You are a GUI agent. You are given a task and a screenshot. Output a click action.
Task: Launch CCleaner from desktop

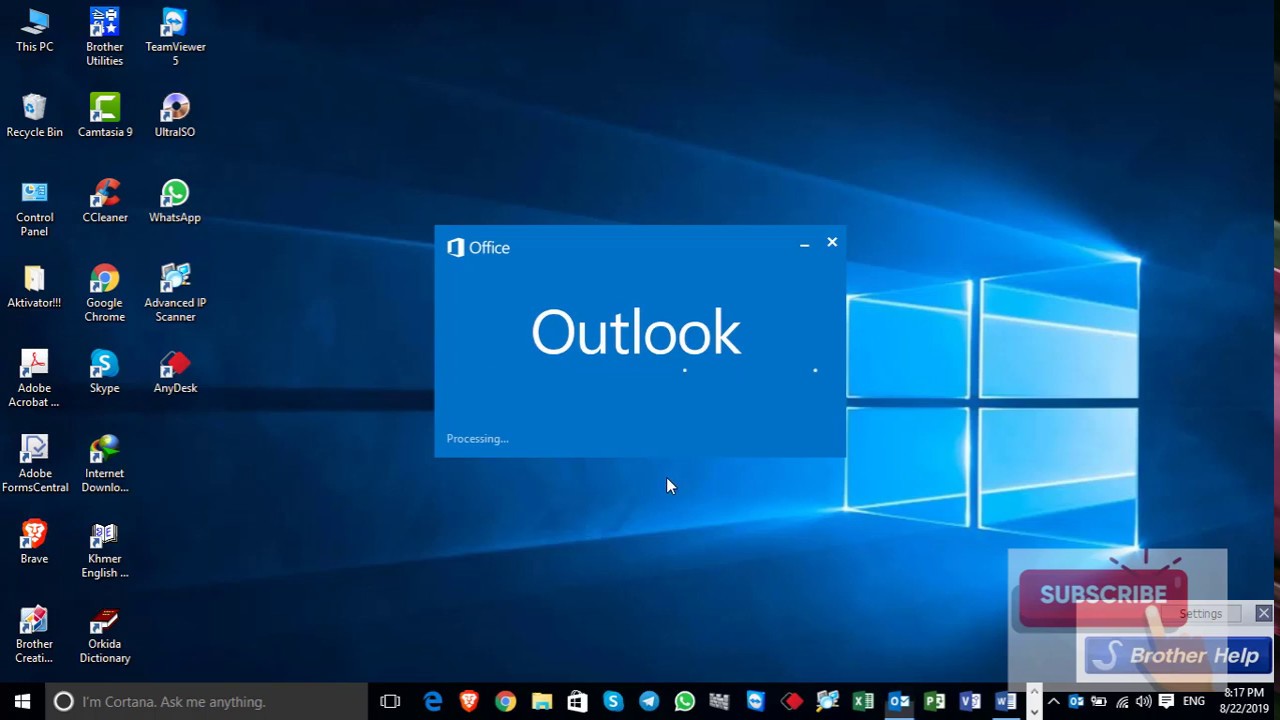click(105, 202)
